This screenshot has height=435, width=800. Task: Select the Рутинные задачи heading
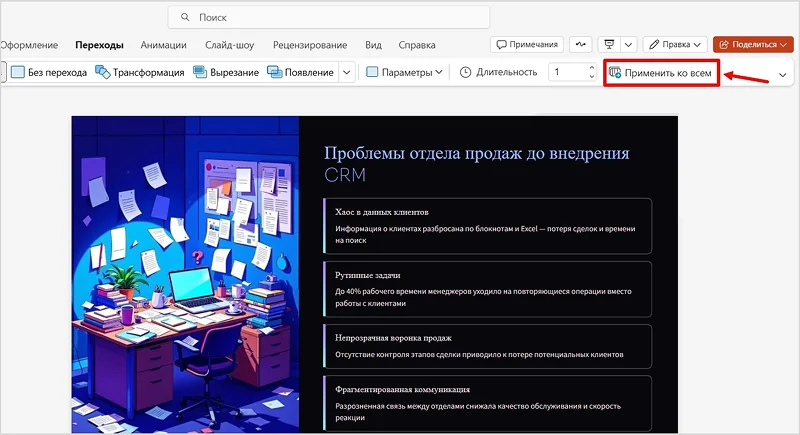(x=367, y=275)
